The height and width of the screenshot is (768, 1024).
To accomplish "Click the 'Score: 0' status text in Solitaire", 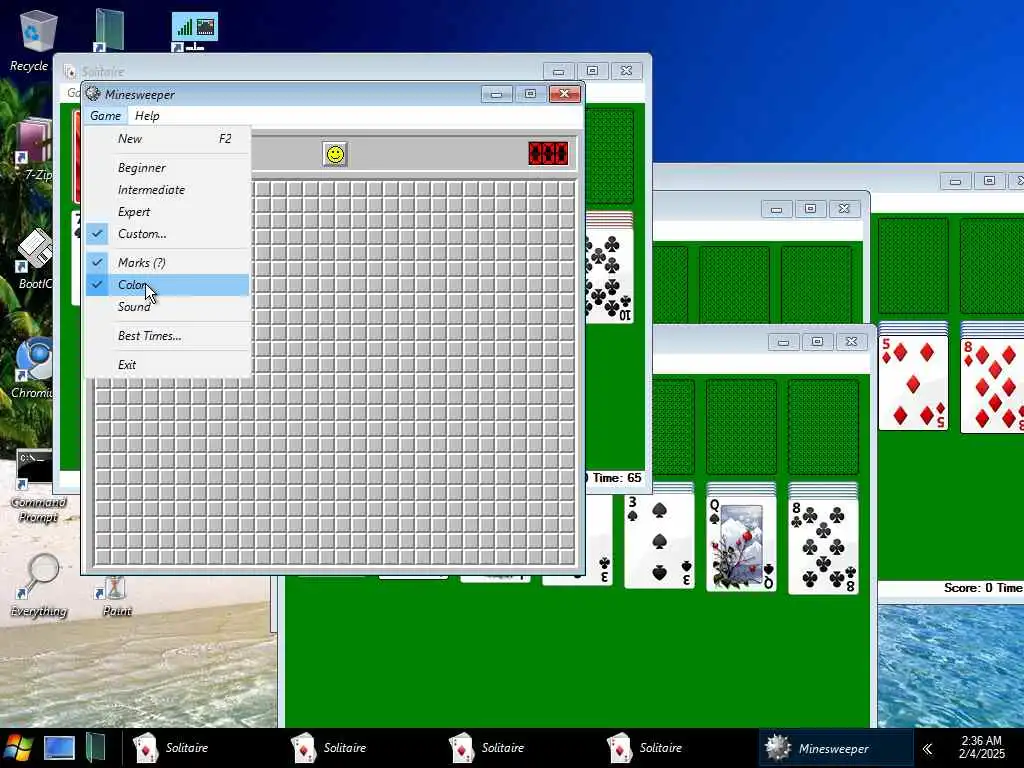I will 968,588.
